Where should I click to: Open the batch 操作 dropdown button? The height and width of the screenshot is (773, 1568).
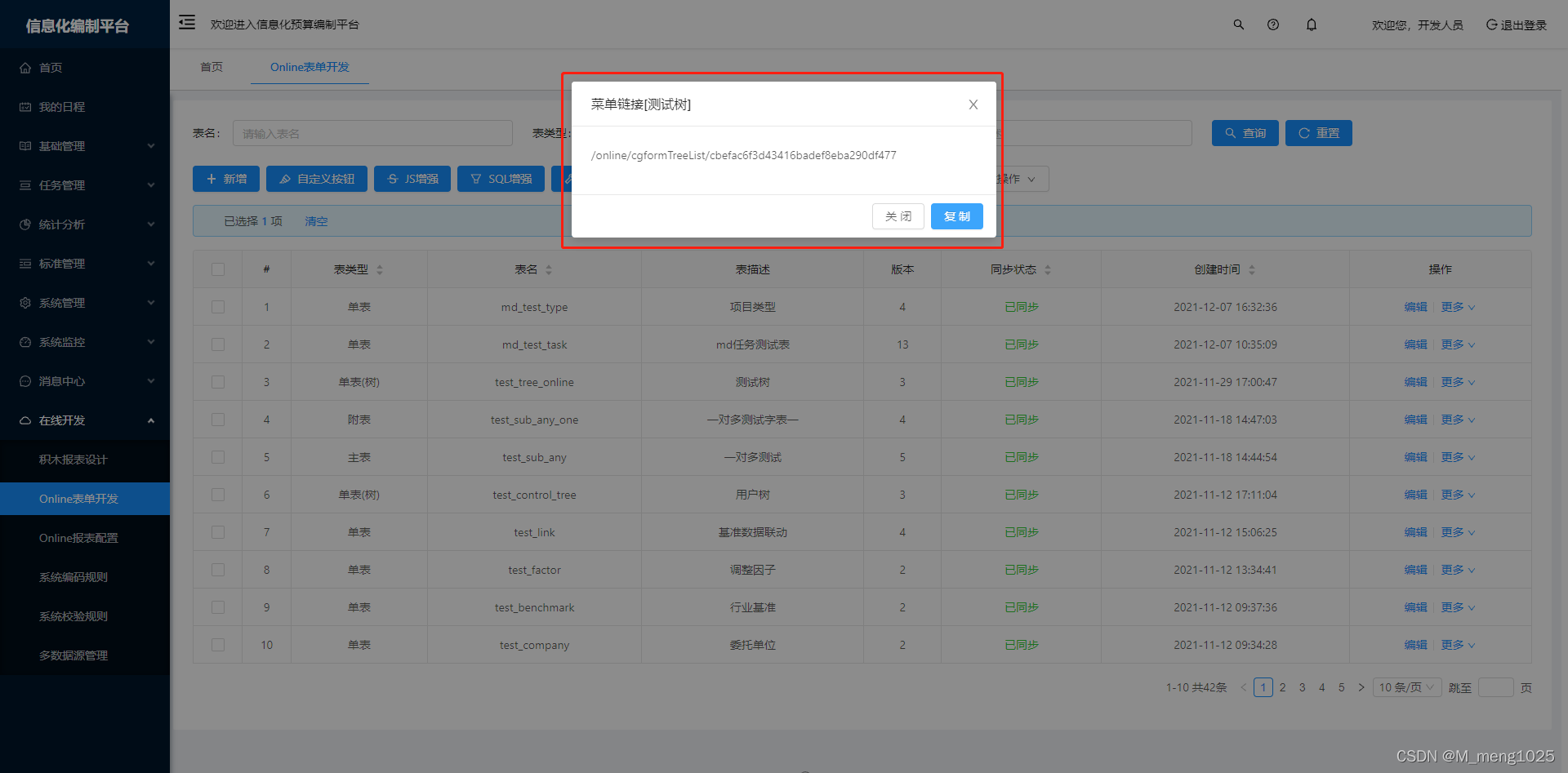point(1022,179)
